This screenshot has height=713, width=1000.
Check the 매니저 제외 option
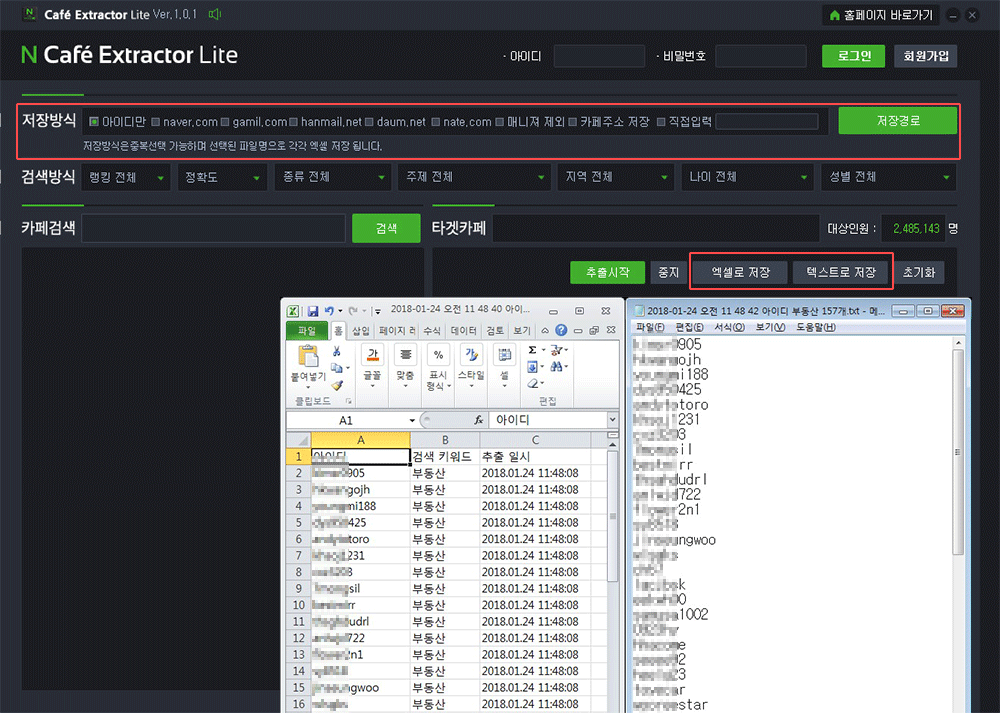[499, 122]
